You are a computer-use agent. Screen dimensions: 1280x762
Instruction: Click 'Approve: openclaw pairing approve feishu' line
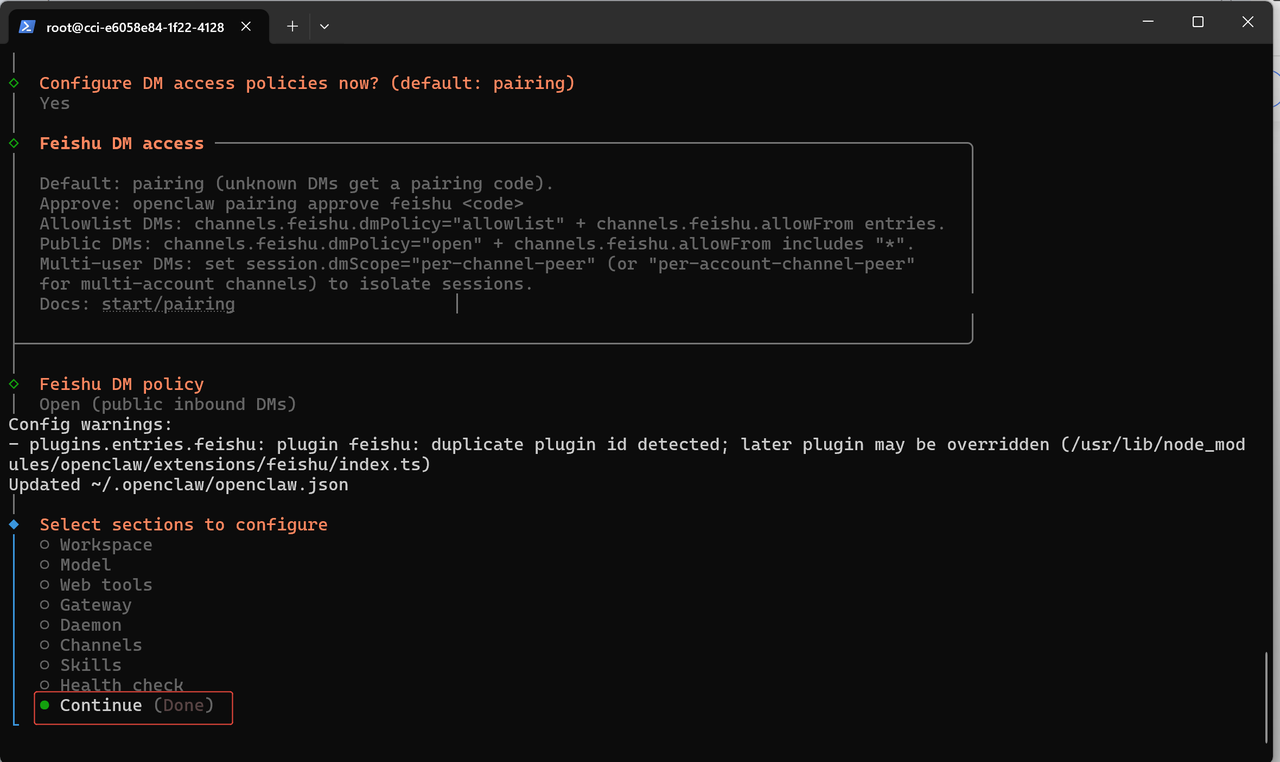tap(281, 204)
